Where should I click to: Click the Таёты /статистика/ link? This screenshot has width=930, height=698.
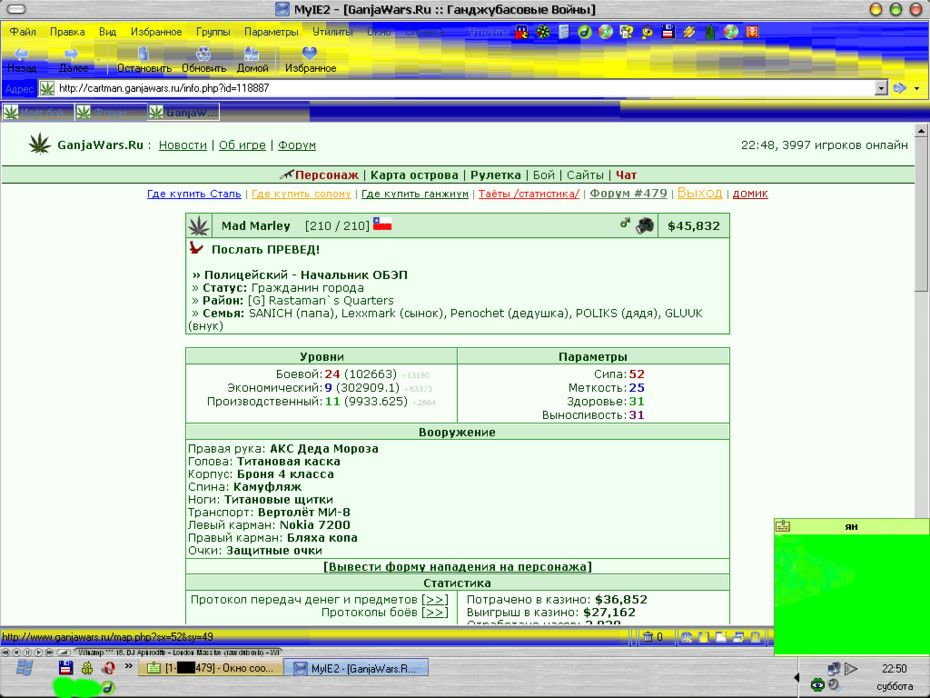click(x=528, y=194)
